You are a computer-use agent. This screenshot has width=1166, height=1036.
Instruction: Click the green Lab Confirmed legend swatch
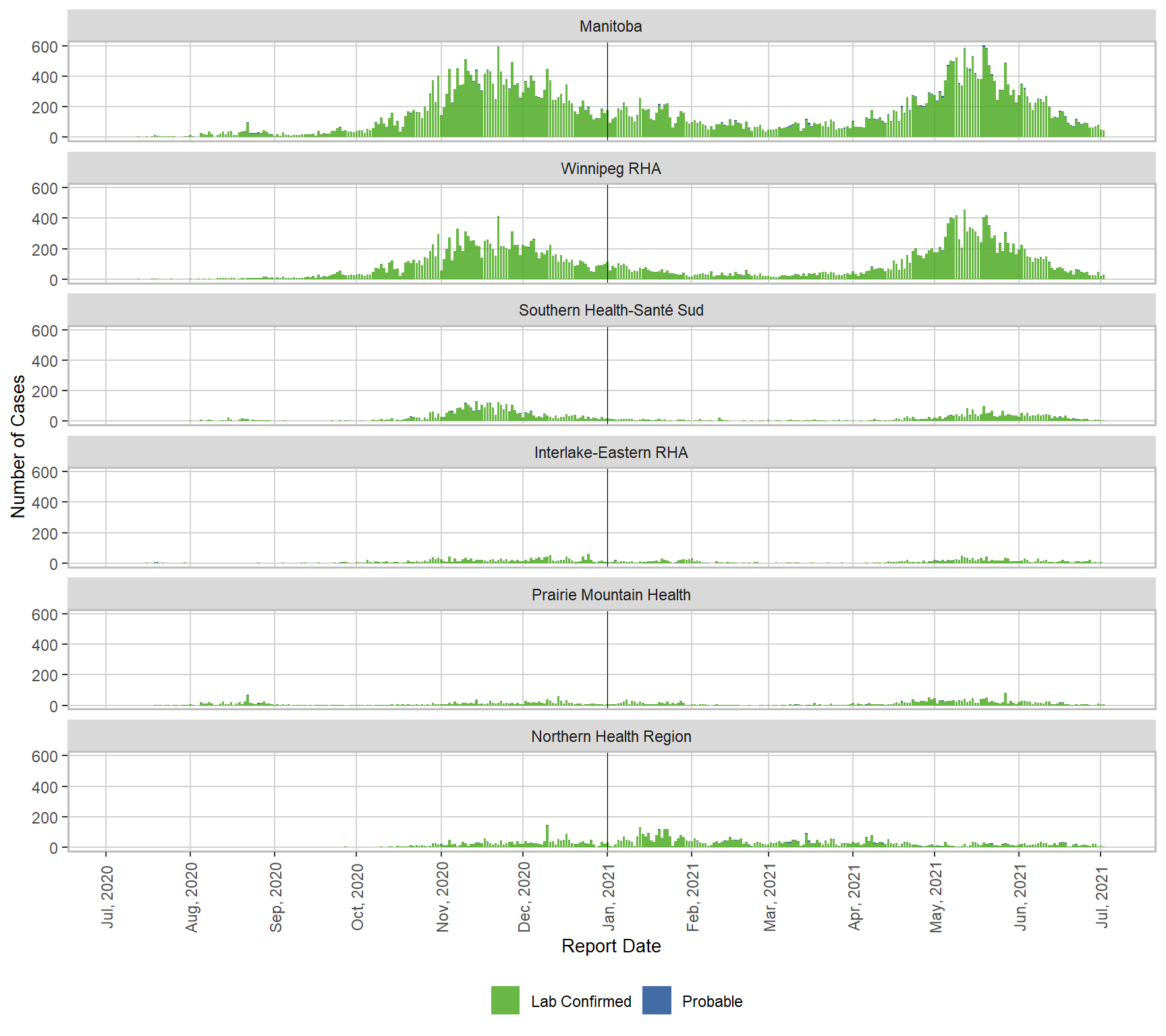tap(505, 1000)
